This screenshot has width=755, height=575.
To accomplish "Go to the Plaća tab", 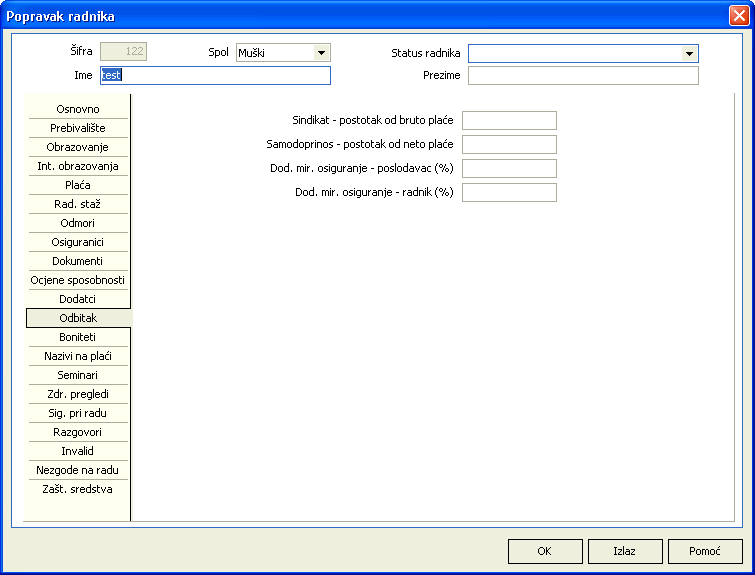I will (x=77, y=185).
